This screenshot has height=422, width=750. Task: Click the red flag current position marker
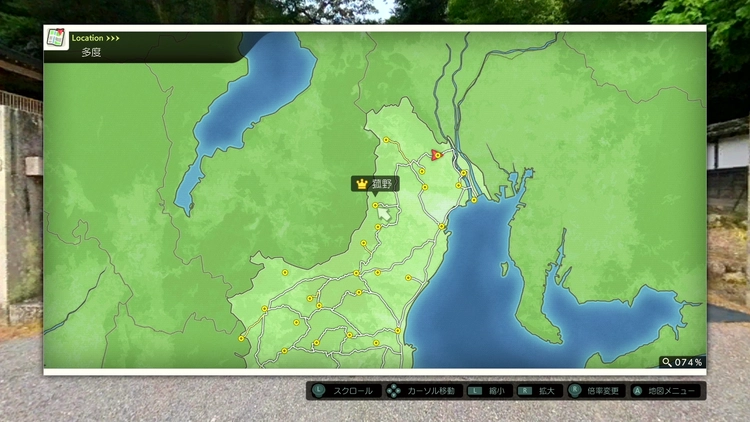click(436, 155)
